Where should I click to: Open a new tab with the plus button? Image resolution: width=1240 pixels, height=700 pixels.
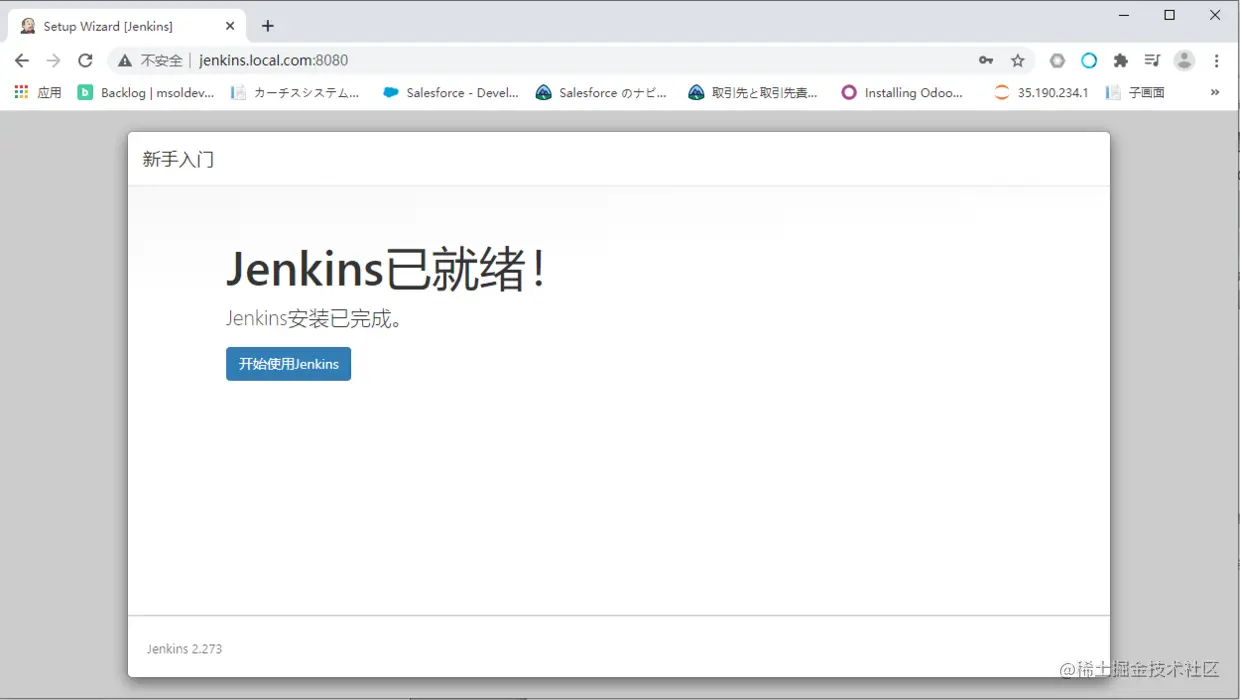tap(267, 26)
